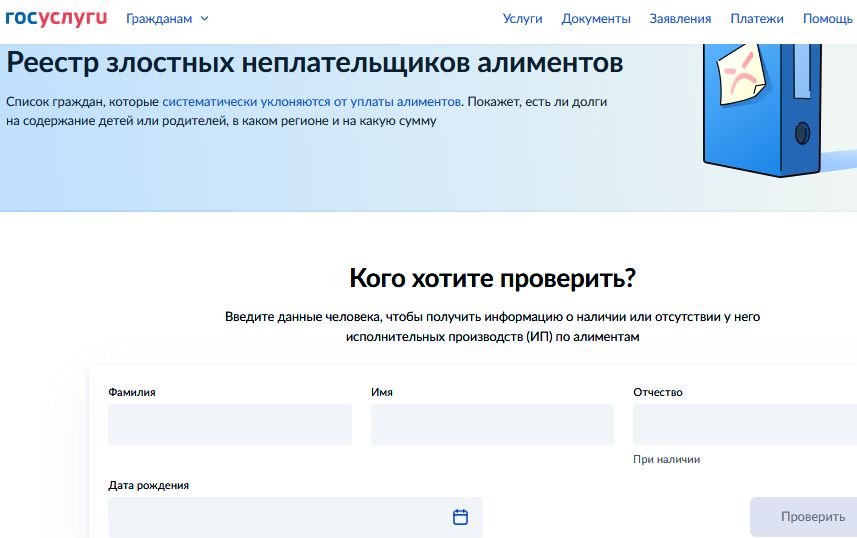This screenshot has height=538, width=857.
Task: Open Заявления in the header
Action: 680,18
